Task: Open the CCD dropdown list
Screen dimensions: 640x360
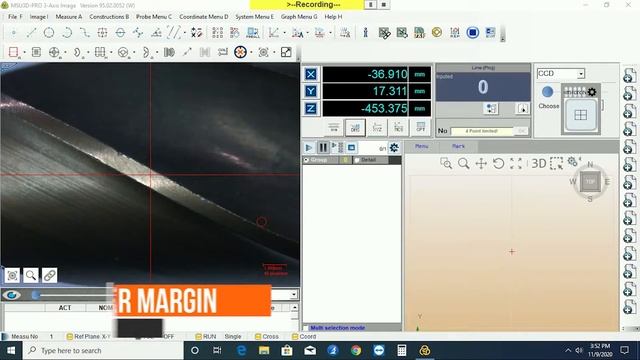Action: click(580, 73)
